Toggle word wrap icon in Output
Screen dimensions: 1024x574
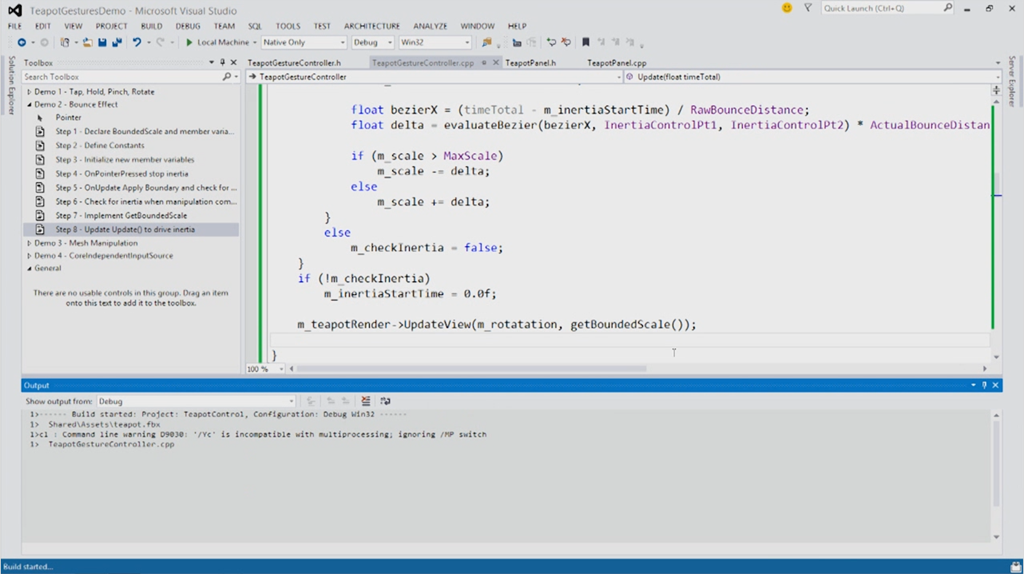coord(385,402)
